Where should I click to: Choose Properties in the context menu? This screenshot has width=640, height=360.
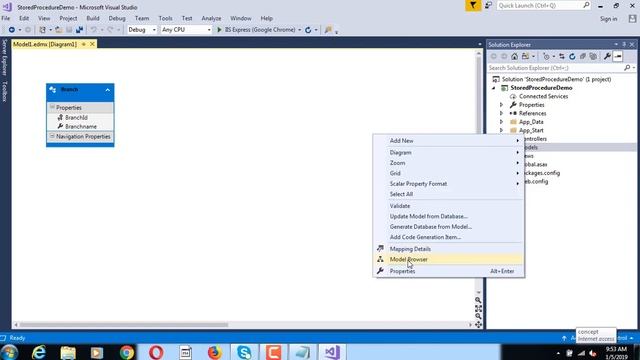449,271
